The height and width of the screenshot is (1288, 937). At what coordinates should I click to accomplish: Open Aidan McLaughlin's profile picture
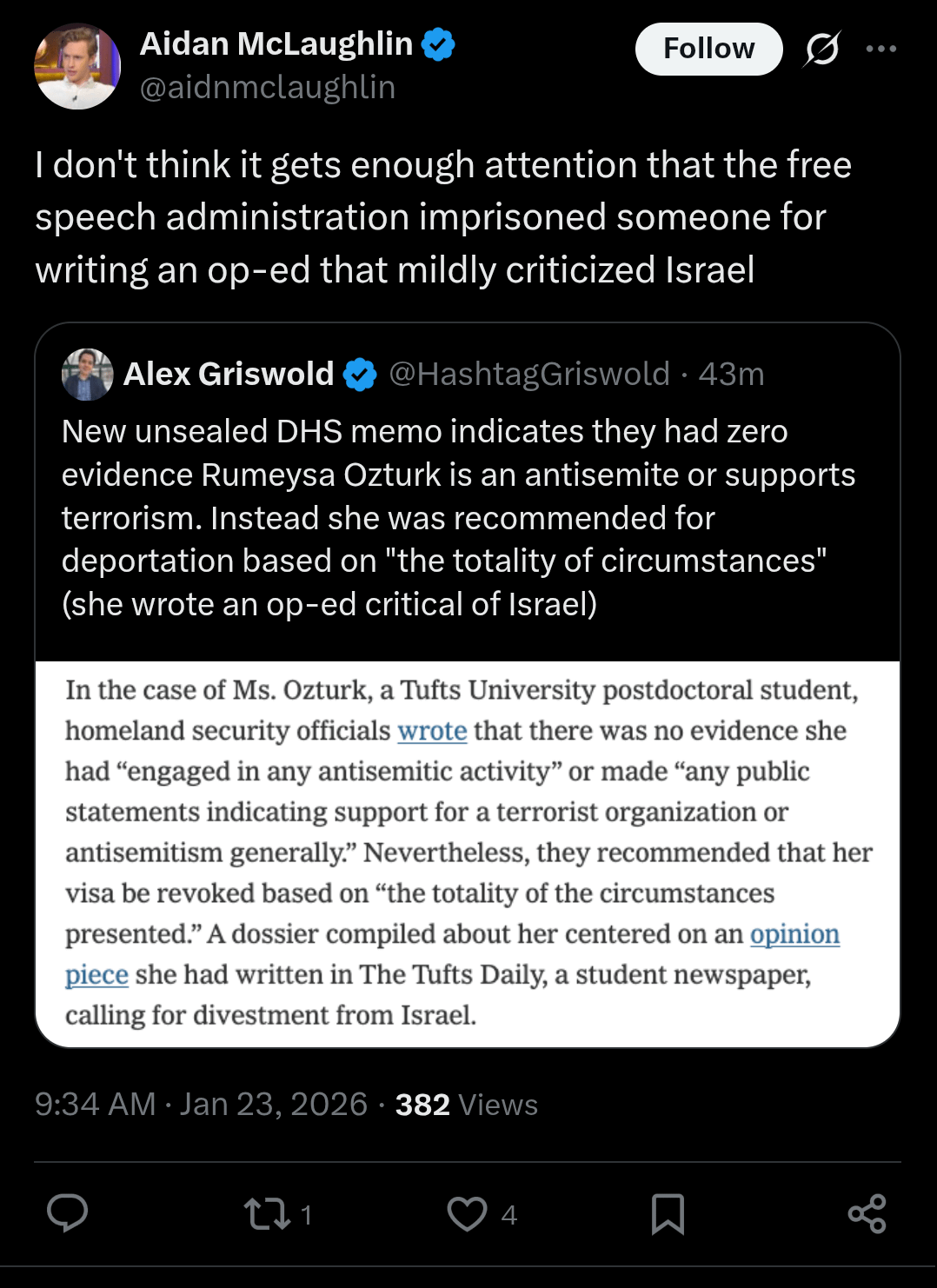77,66
